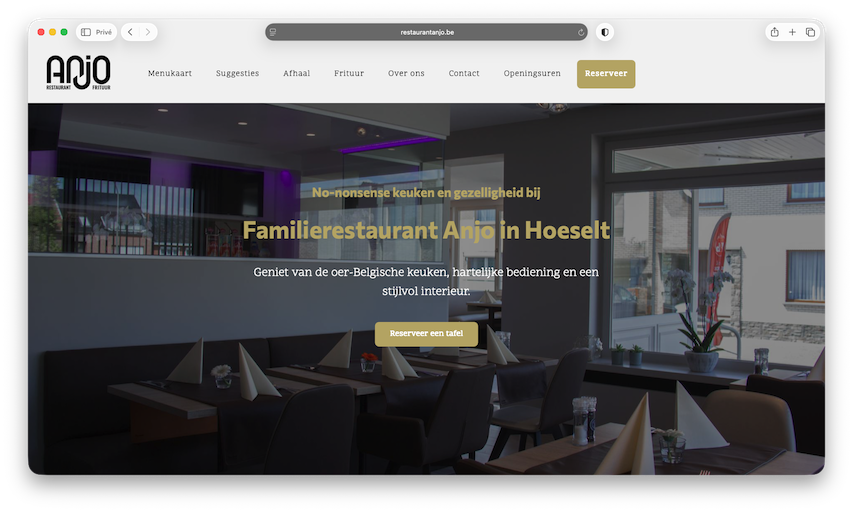Open the Suggesties menu item
Viewport: 853px width, 512px height.
click(x=237, y=73)
